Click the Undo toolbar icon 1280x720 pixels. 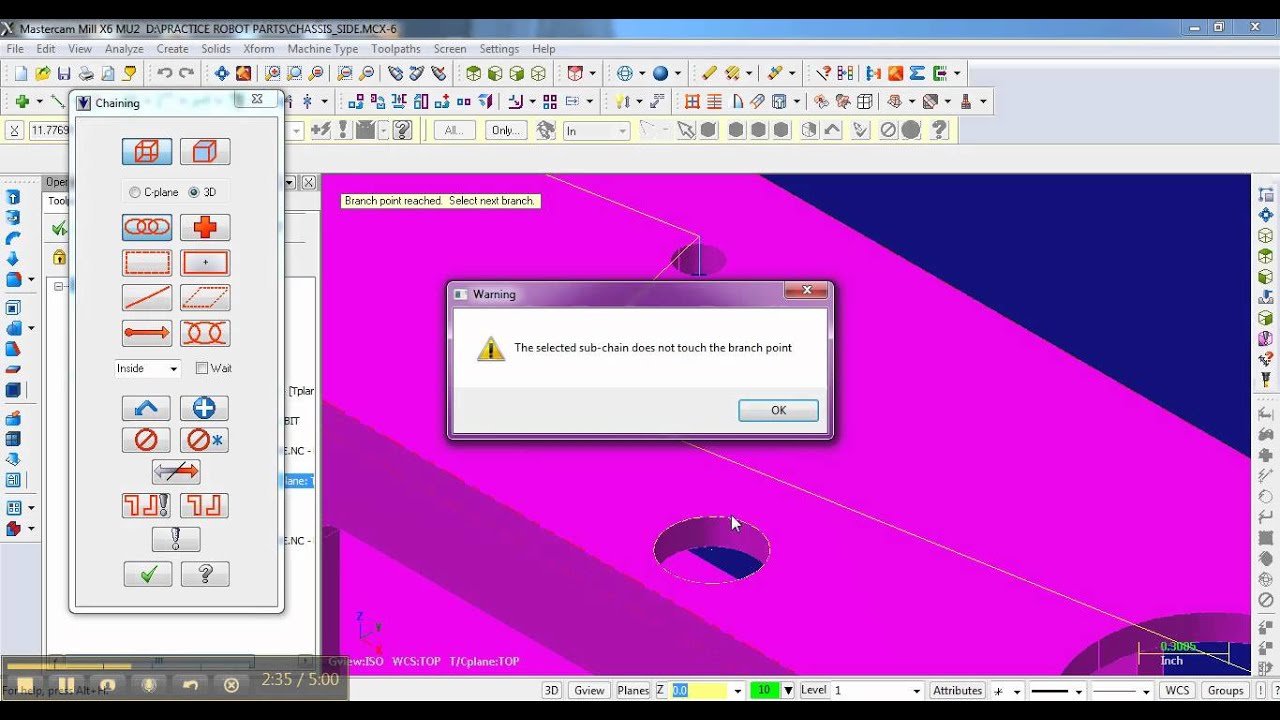[165, 73]
